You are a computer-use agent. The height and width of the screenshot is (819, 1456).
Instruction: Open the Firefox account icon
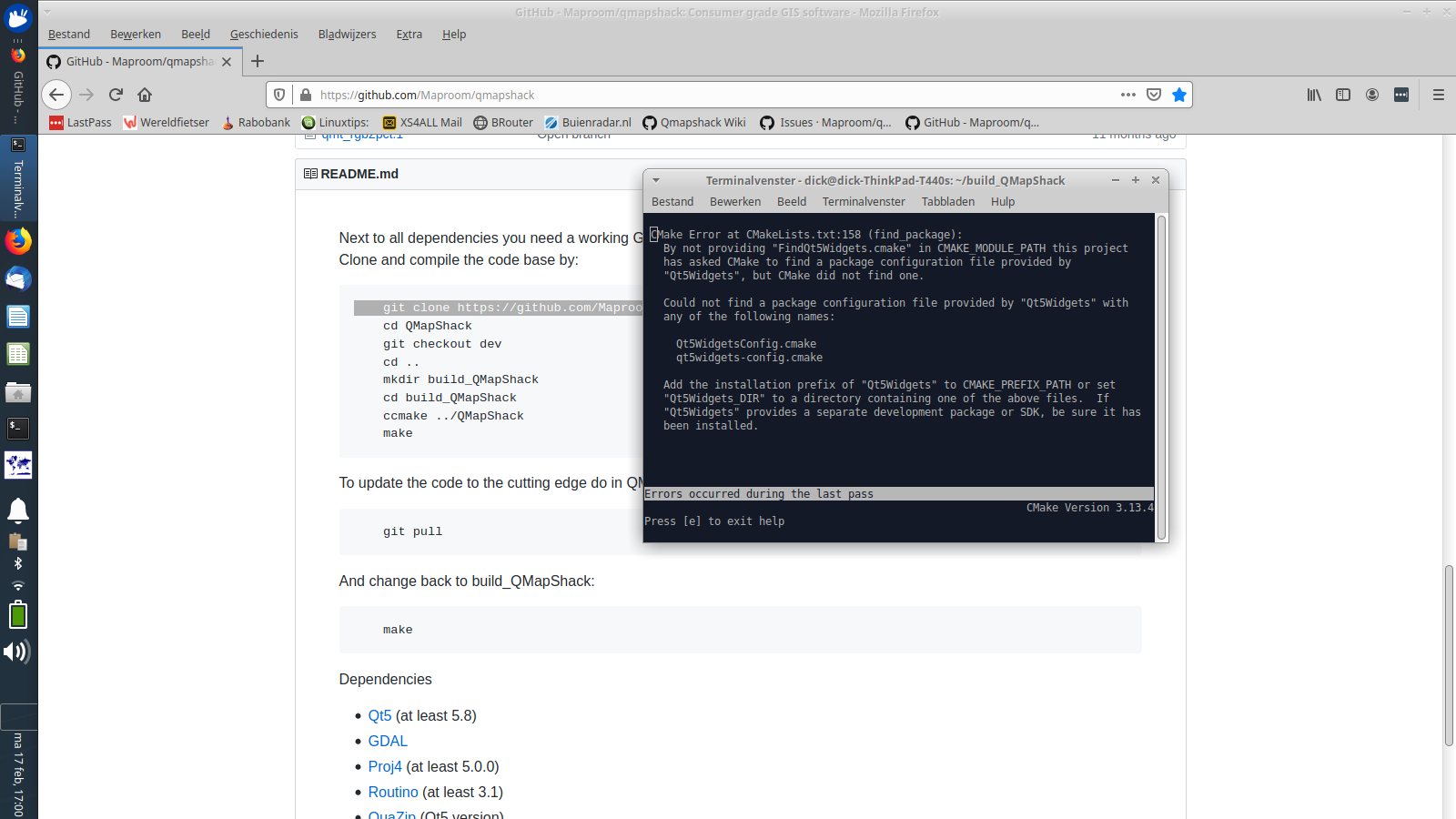(x=1372, y=95)
